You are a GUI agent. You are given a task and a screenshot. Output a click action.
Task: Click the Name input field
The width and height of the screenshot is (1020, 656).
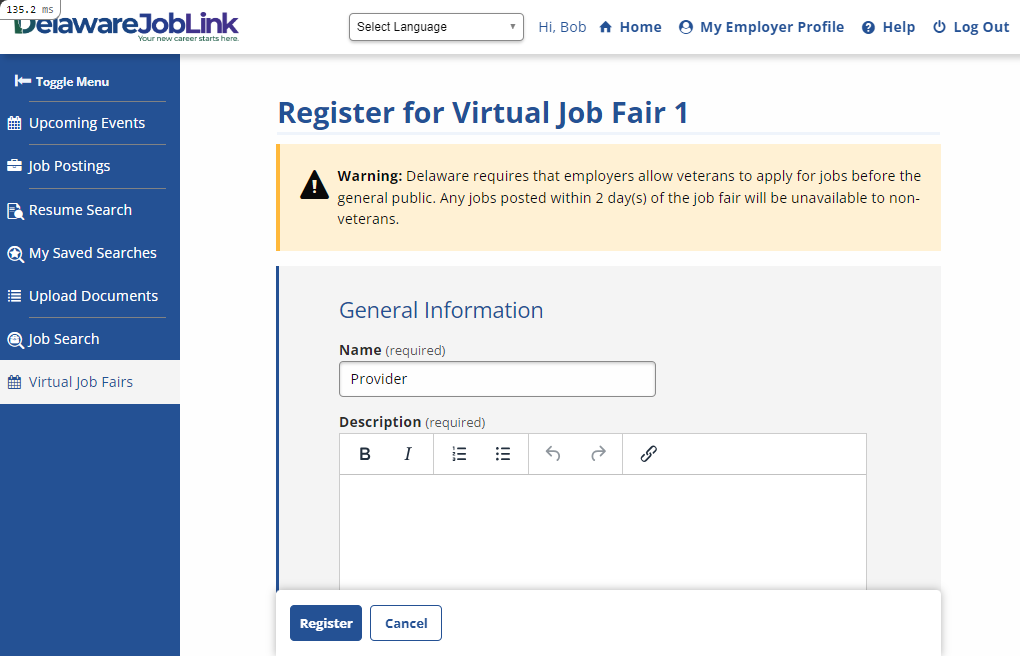[x=497, y=379]
